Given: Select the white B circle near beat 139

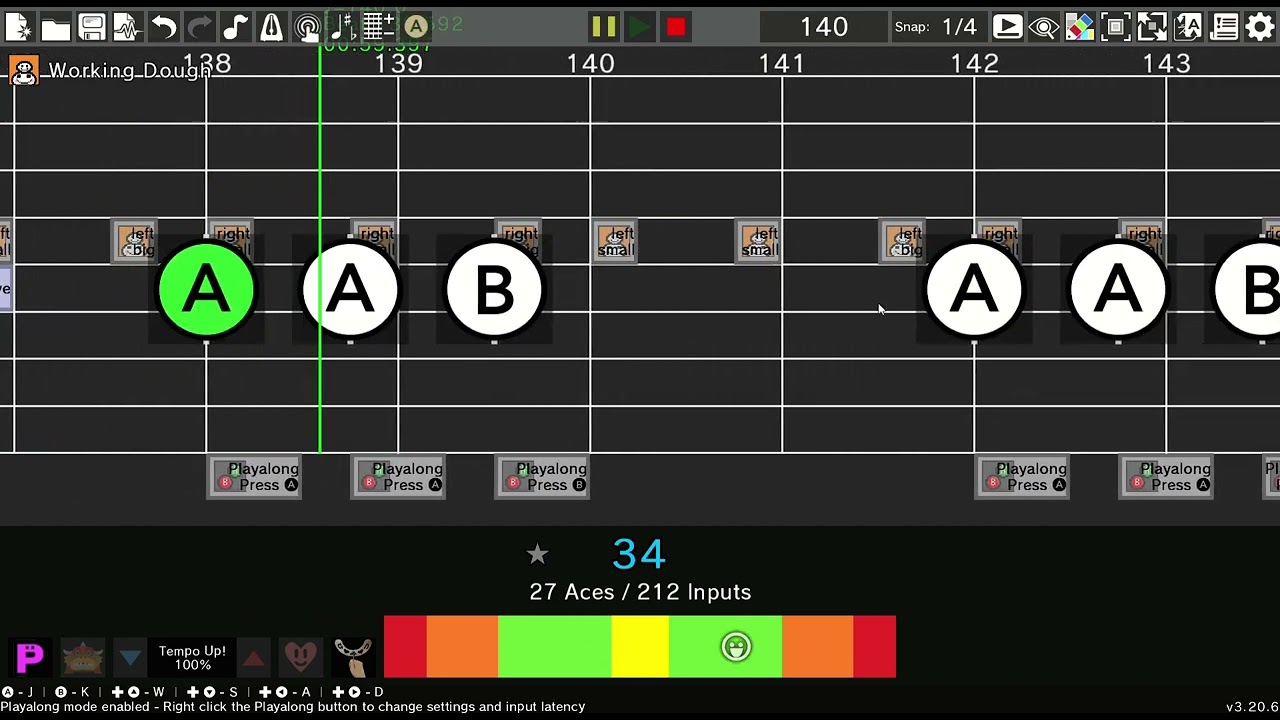Looking at the screenshot, I should 494,290.
